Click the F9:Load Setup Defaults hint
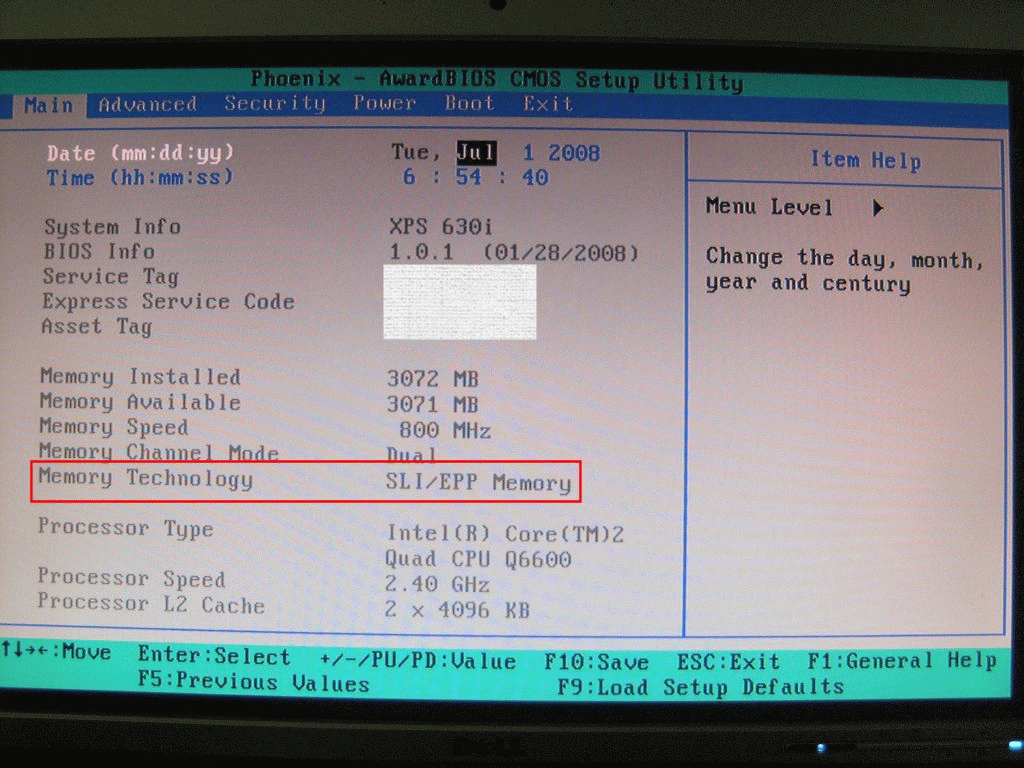 tap(700, 687)
